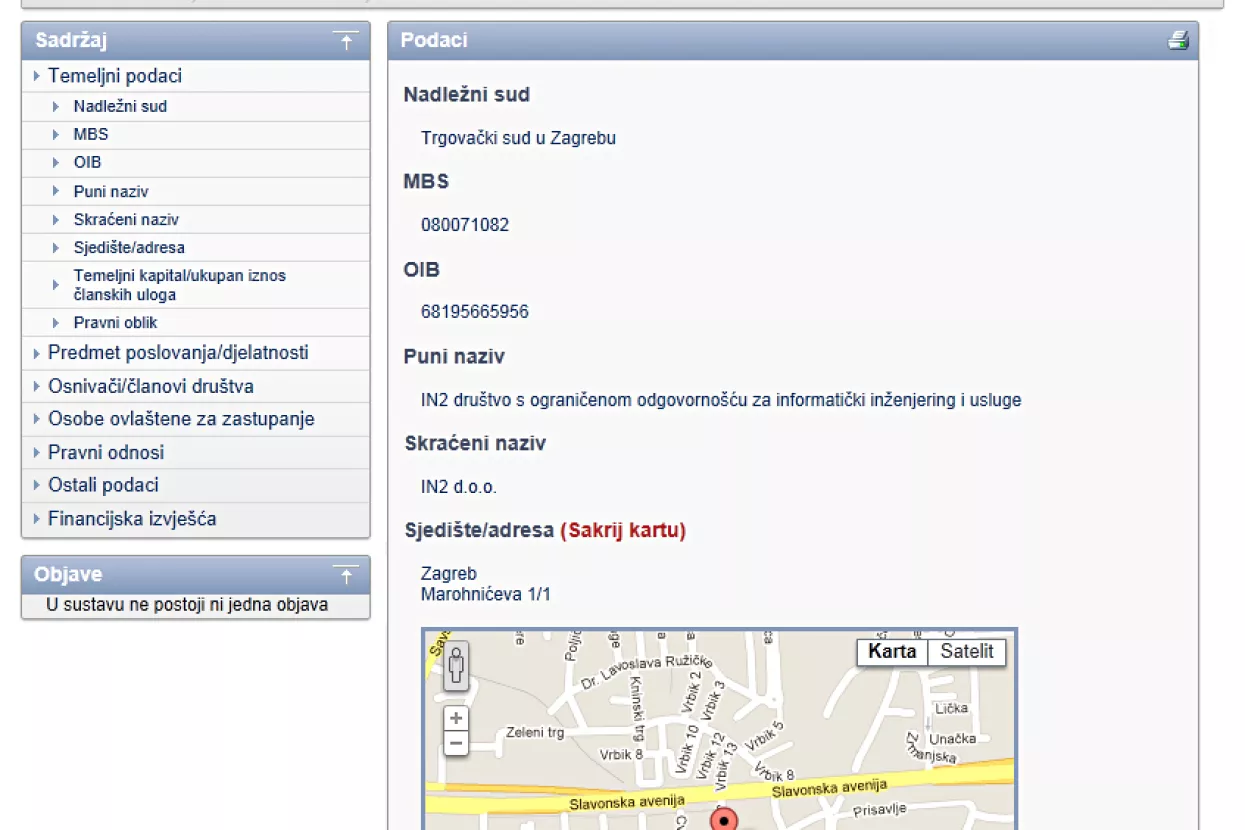Click the short name IN2 d.o.o.

(x=459, y=488)
